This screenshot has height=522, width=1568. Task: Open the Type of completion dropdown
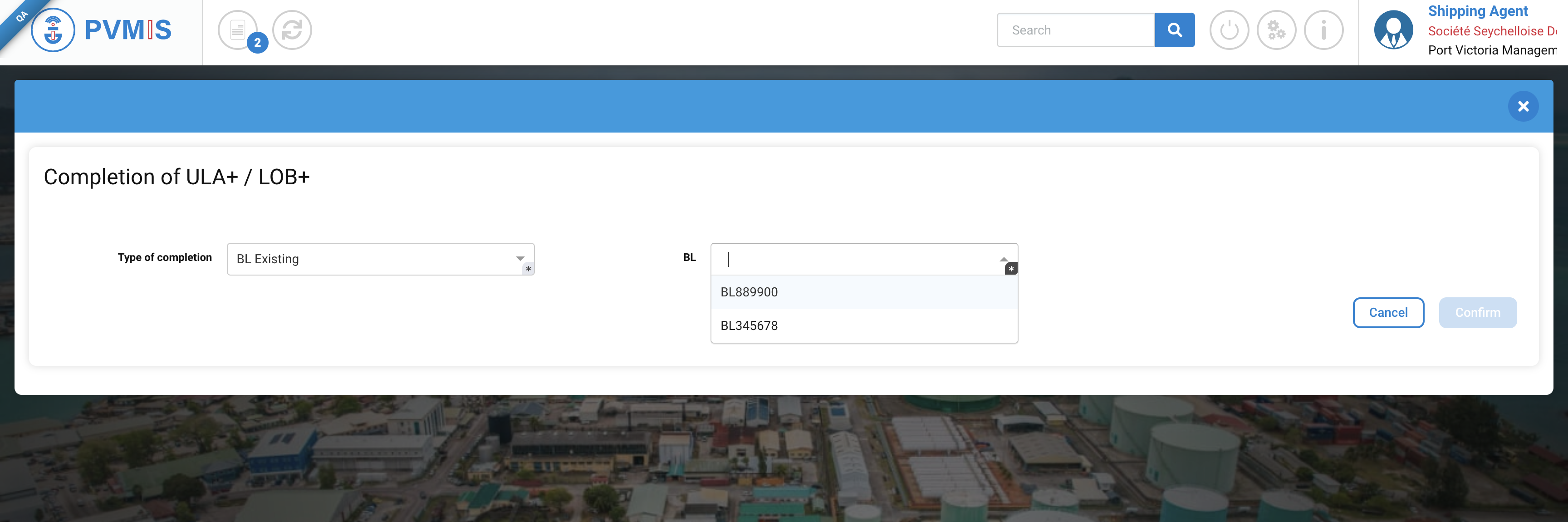[x=371, y=259]
